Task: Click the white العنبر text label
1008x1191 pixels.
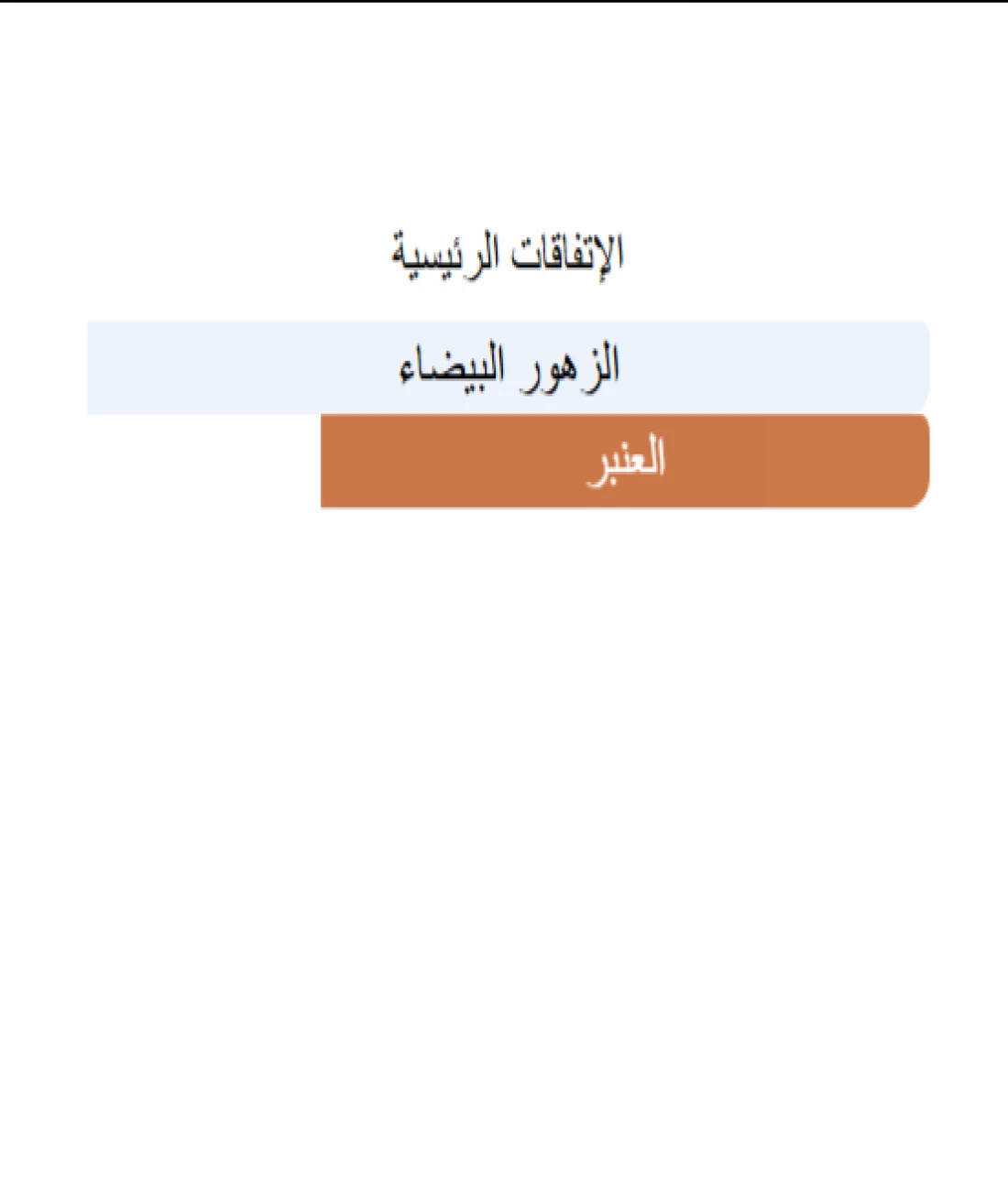Action: tap(626, 461)
